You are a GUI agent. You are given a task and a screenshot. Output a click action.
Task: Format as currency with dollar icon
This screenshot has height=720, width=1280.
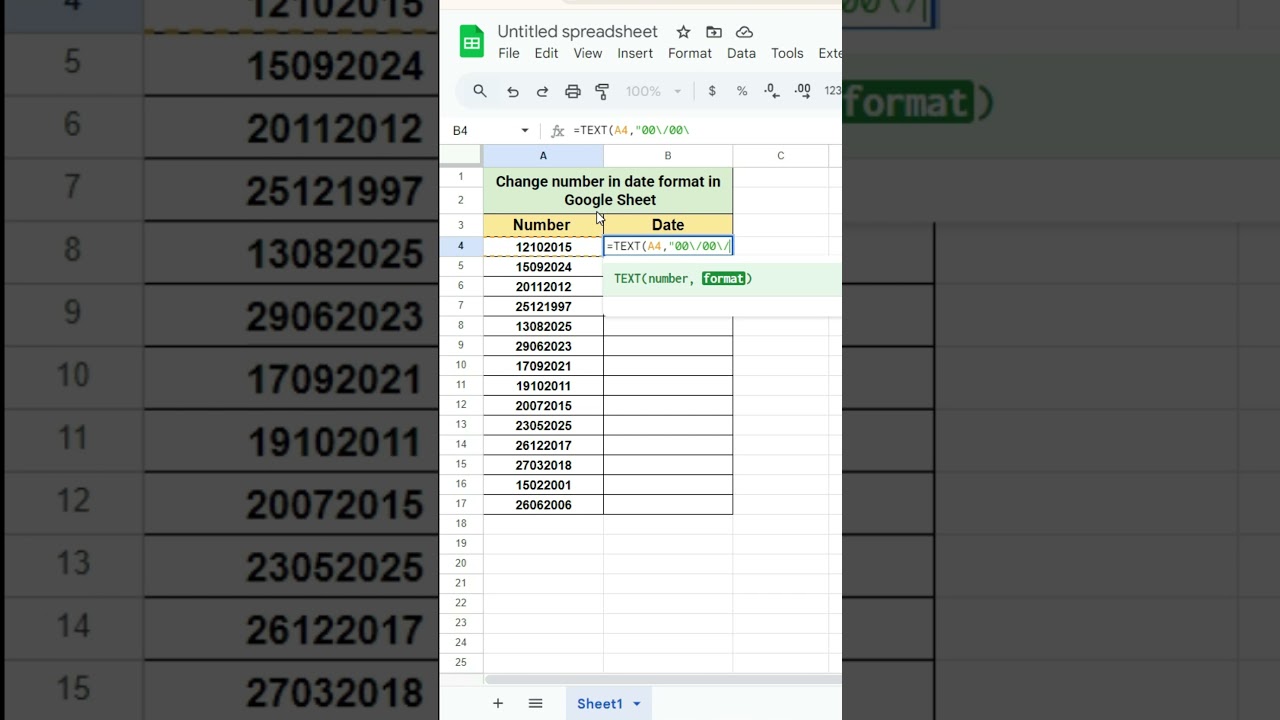[x=712, y=91]
